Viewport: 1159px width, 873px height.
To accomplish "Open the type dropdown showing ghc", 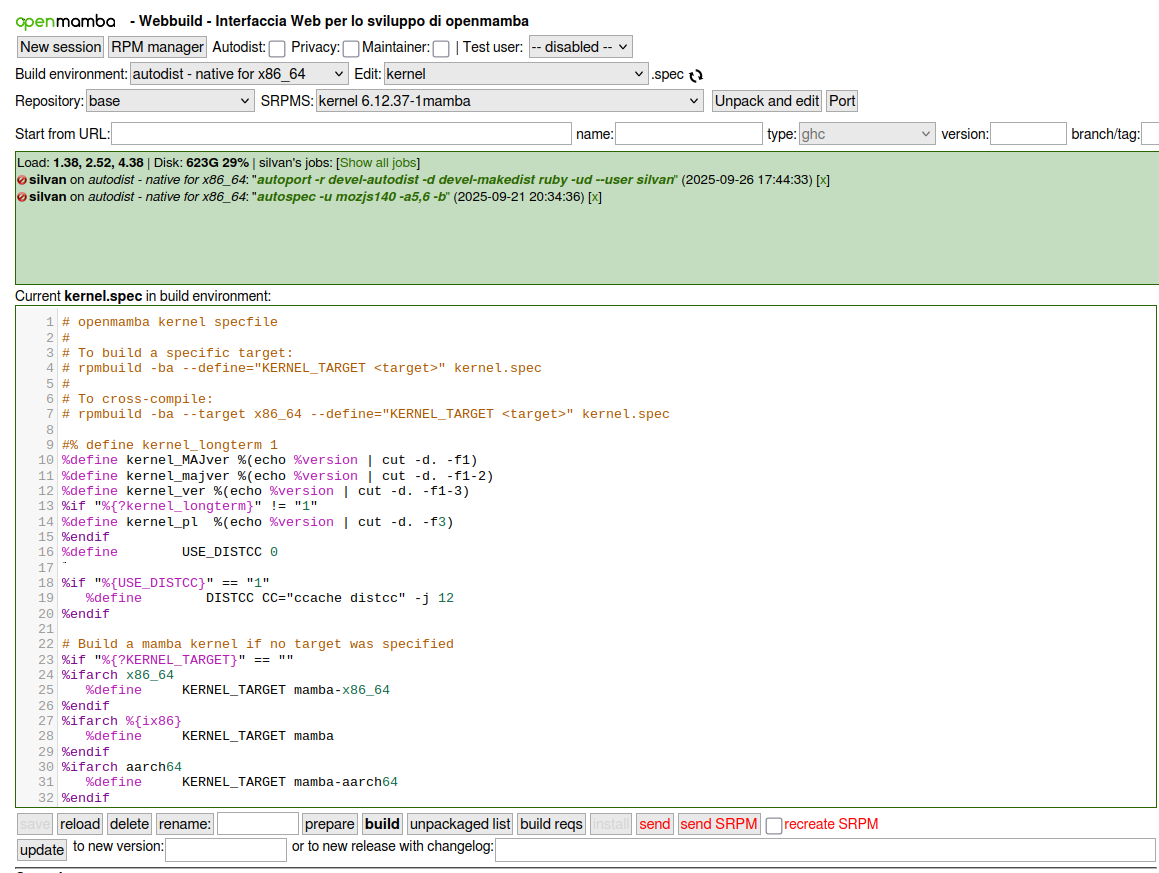I will 867,134.
